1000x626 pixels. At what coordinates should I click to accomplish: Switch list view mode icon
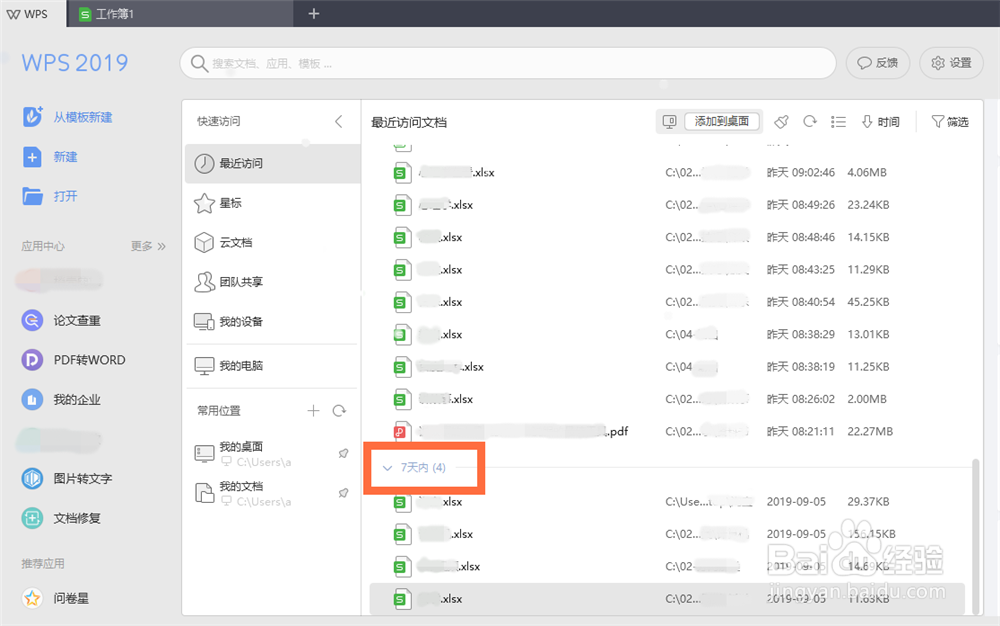838,122
